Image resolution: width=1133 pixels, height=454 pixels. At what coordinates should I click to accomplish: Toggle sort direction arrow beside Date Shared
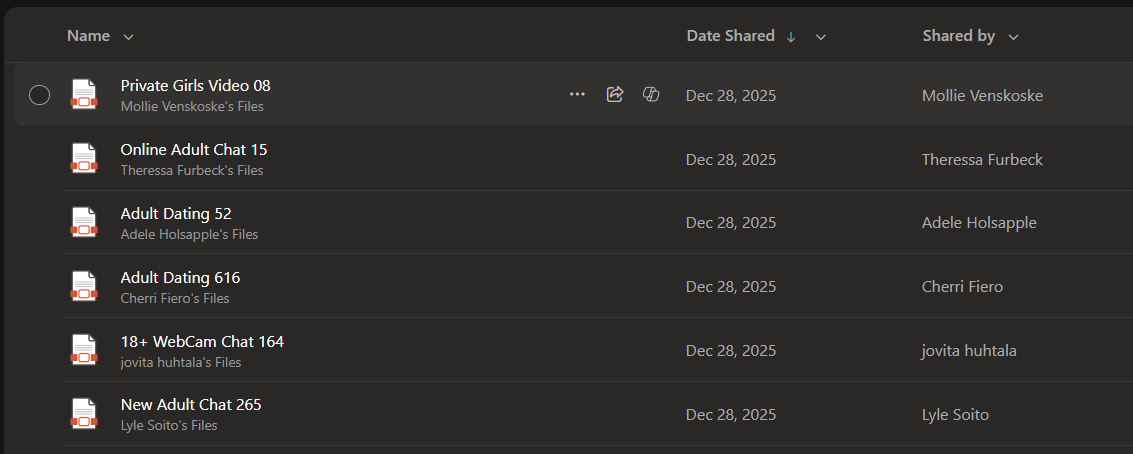pos(791,37)
